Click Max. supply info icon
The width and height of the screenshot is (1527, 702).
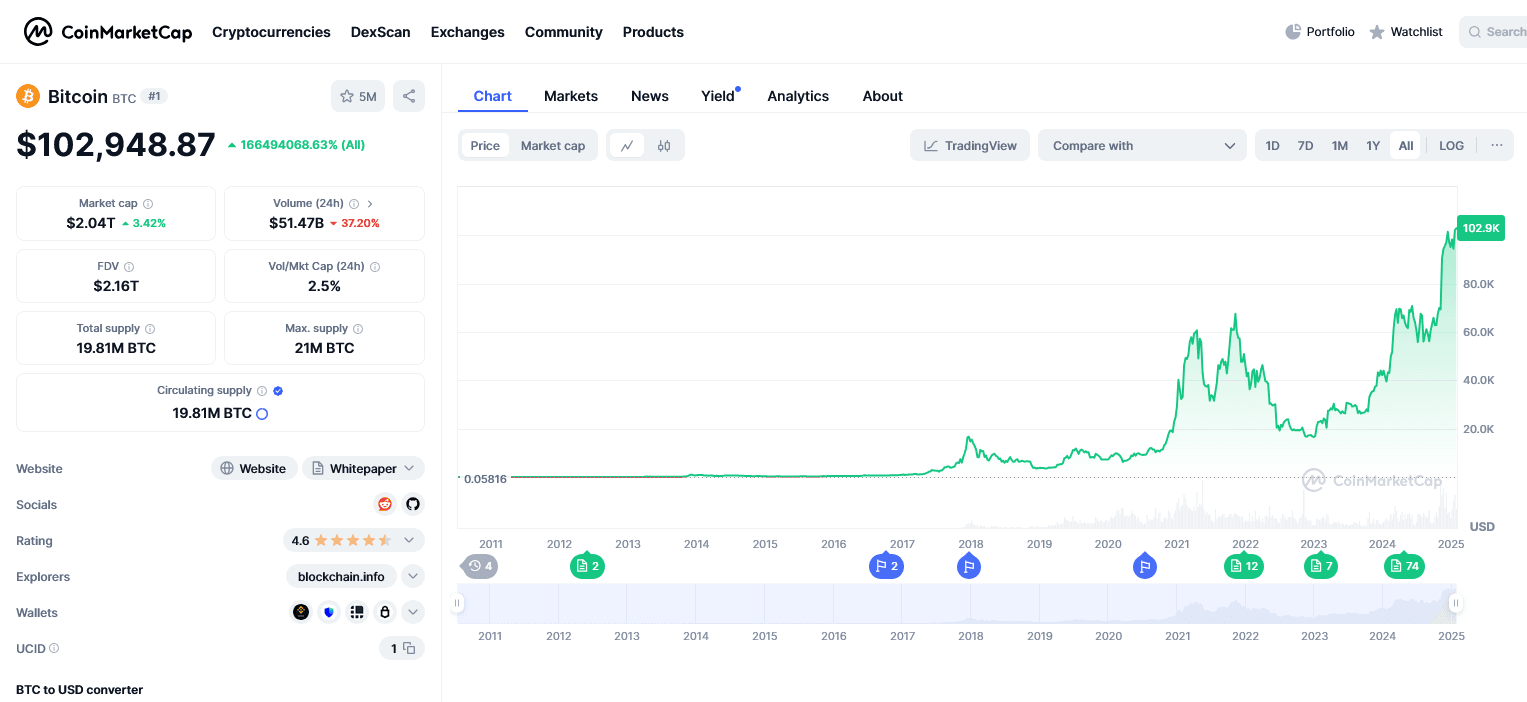coord(358,329)
